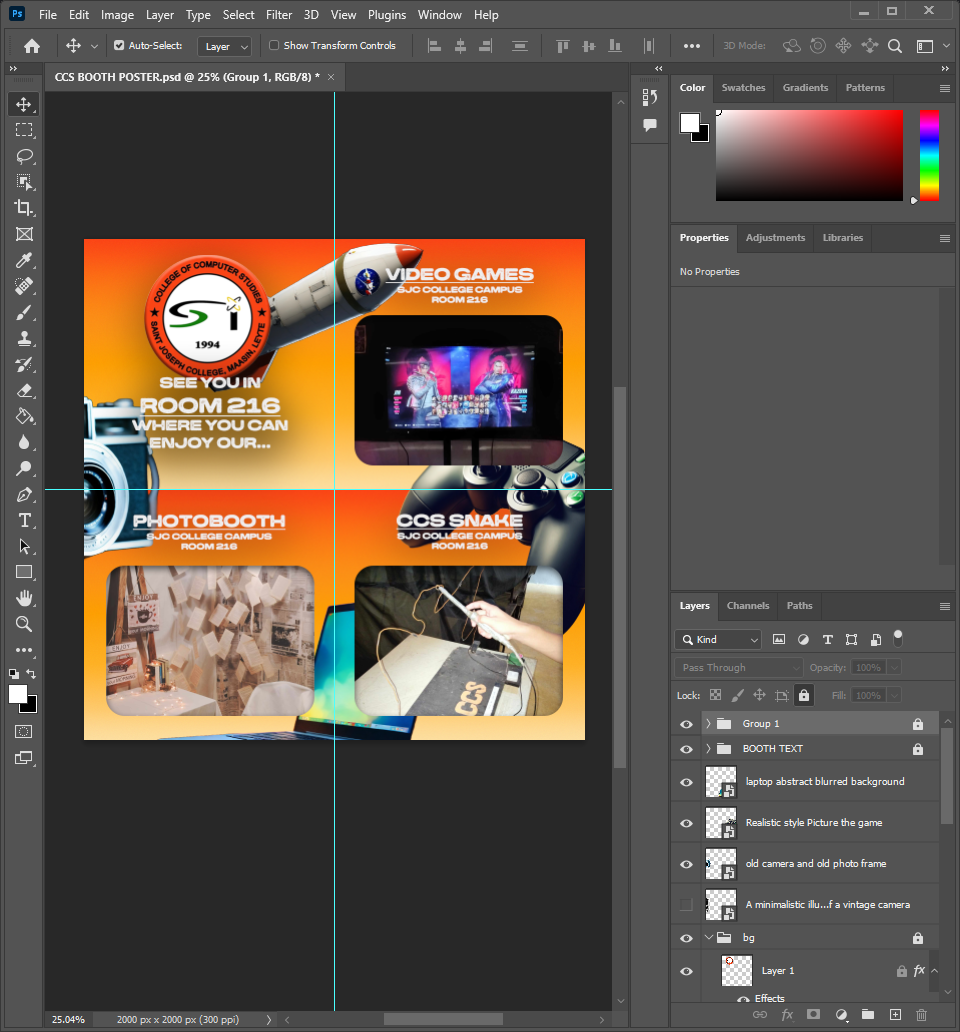
Task: Choose the Type tool
Action: tap(24, 519)
